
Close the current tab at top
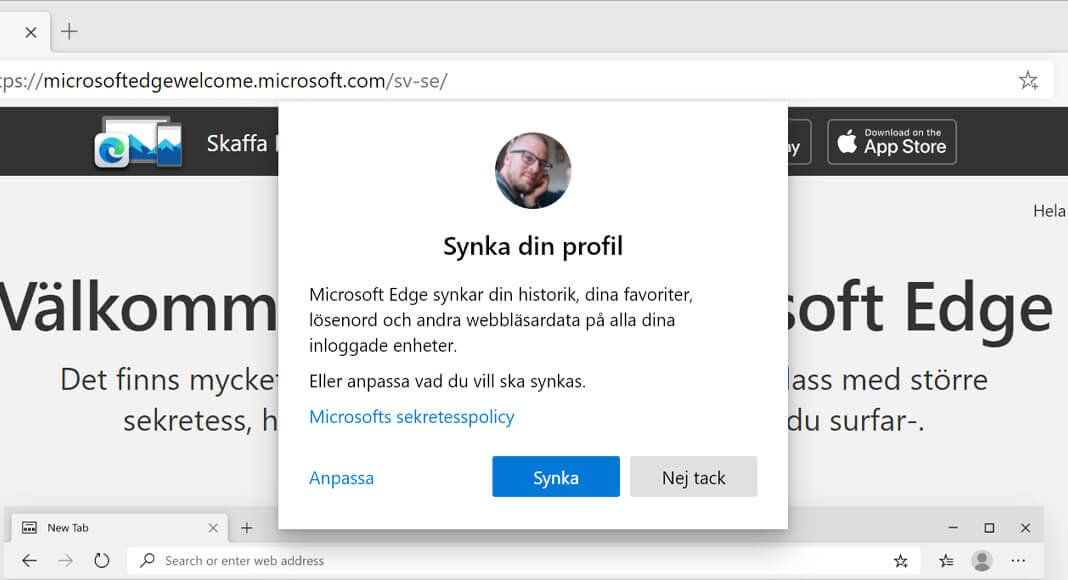(x=31, y=32)
